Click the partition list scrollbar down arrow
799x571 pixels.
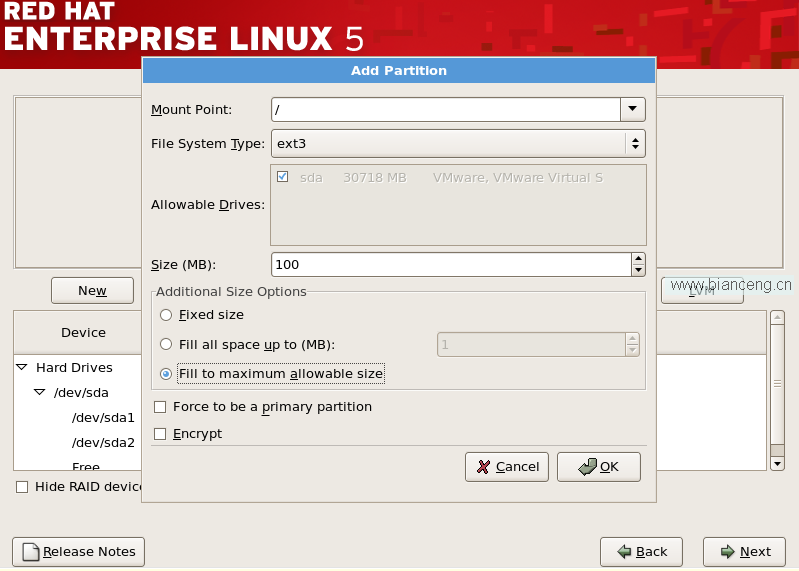tap(777, 464)
